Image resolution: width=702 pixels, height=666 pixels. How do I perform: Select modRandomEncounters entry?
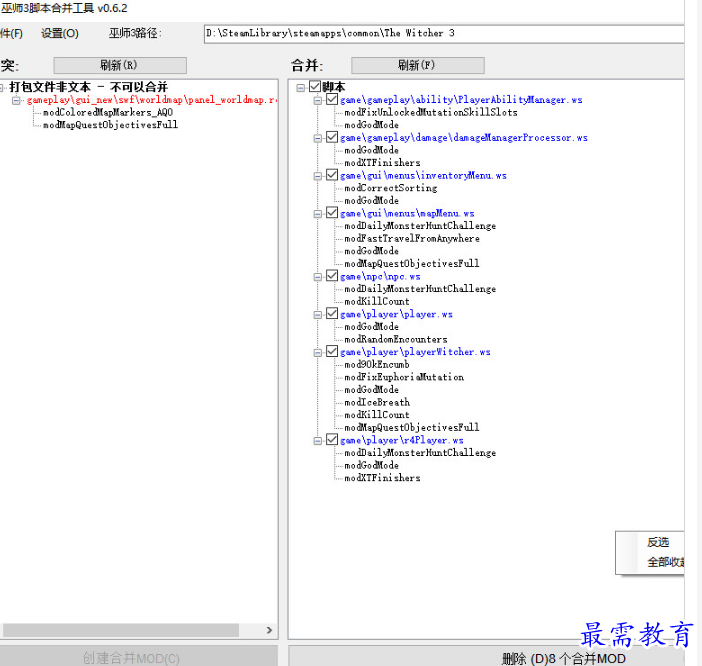[x=396, y=339]
